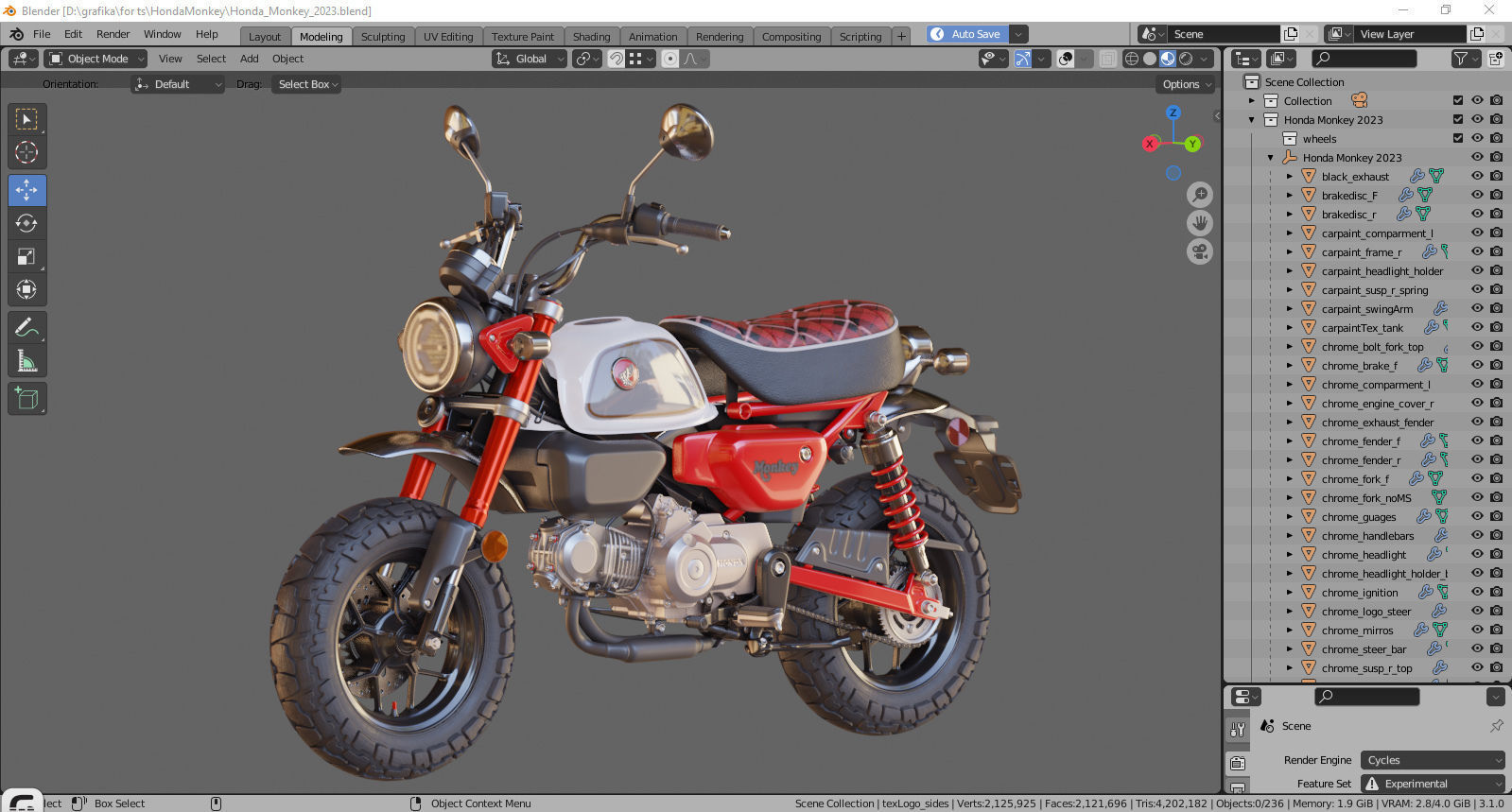Open the Object Mode dropdown
This screenshot has height=812, width=1512.
click(96, 59)
